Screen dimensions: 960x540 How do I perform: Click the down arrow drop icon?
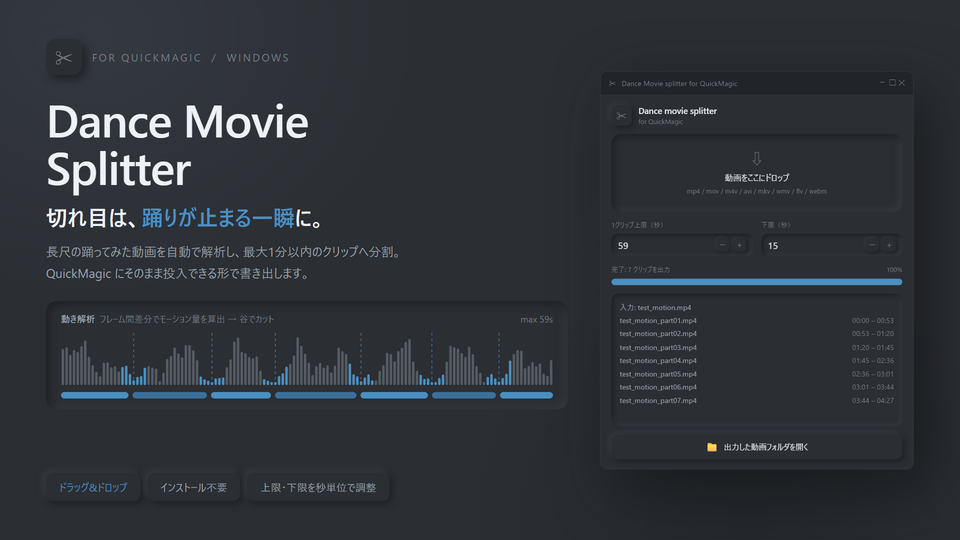point(757,159)
